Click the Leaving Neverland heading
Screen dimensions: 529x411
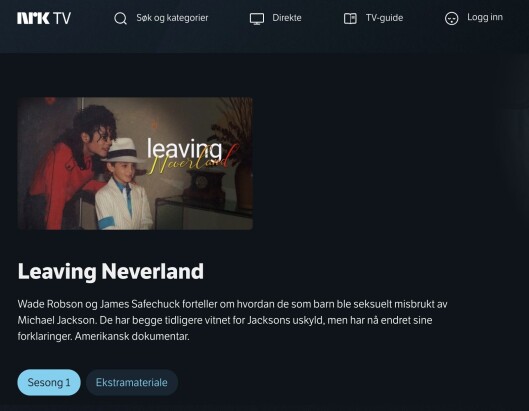[111, 271]
